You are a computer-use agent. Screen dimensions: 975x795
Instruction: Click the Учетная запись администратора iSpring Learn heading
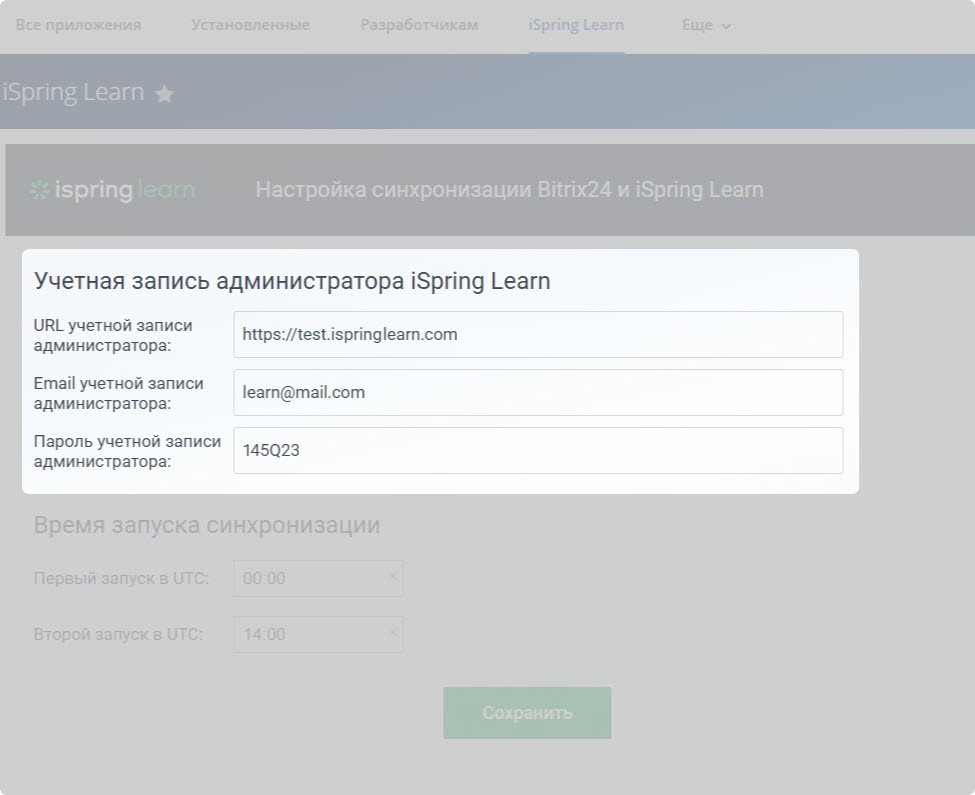point(292,281)
